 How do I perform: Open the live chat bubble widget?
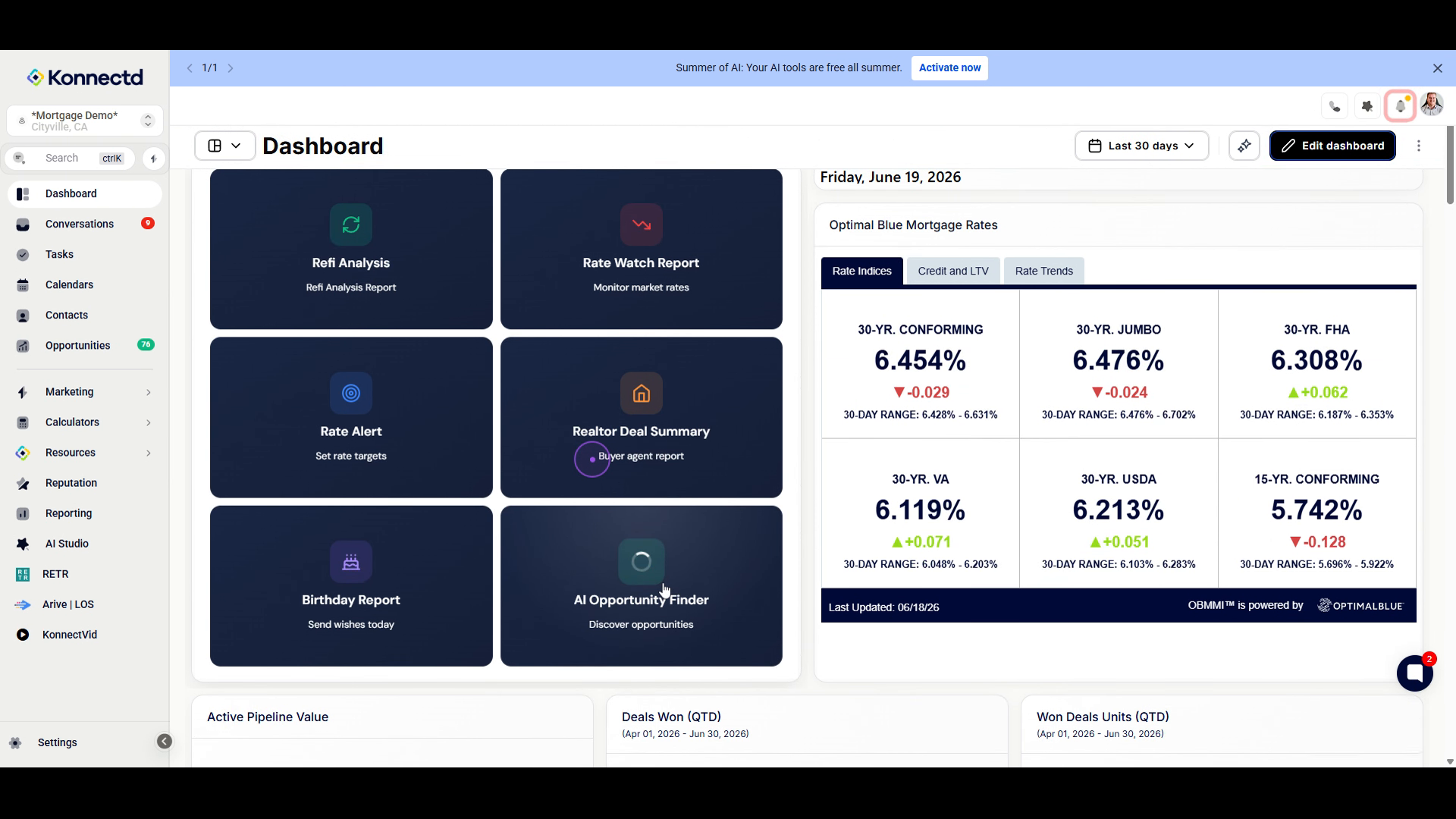pos(1415,673)
